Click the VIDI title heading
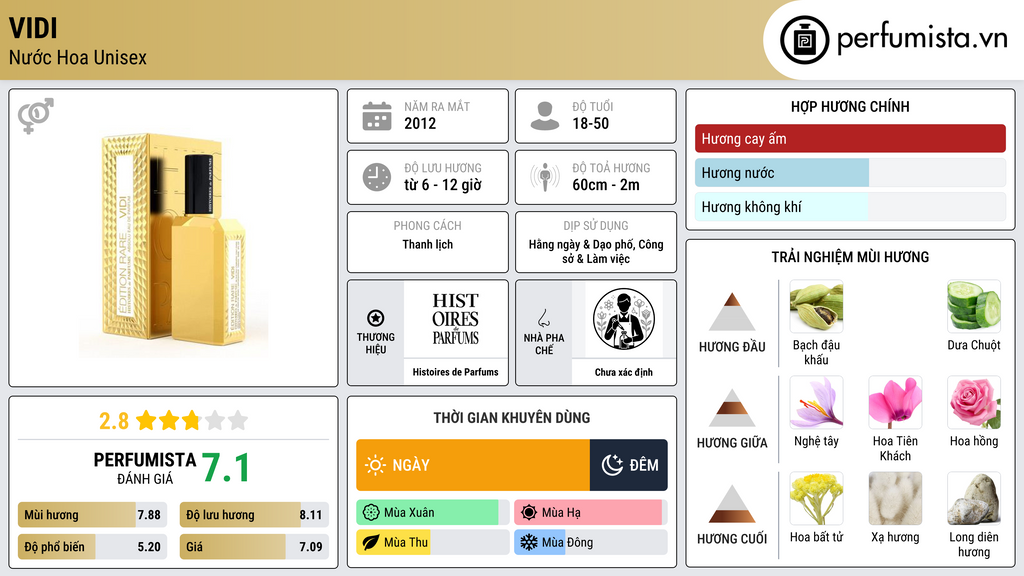The width and height of the screenshot is (1024, 576). (x=33, y=28)
